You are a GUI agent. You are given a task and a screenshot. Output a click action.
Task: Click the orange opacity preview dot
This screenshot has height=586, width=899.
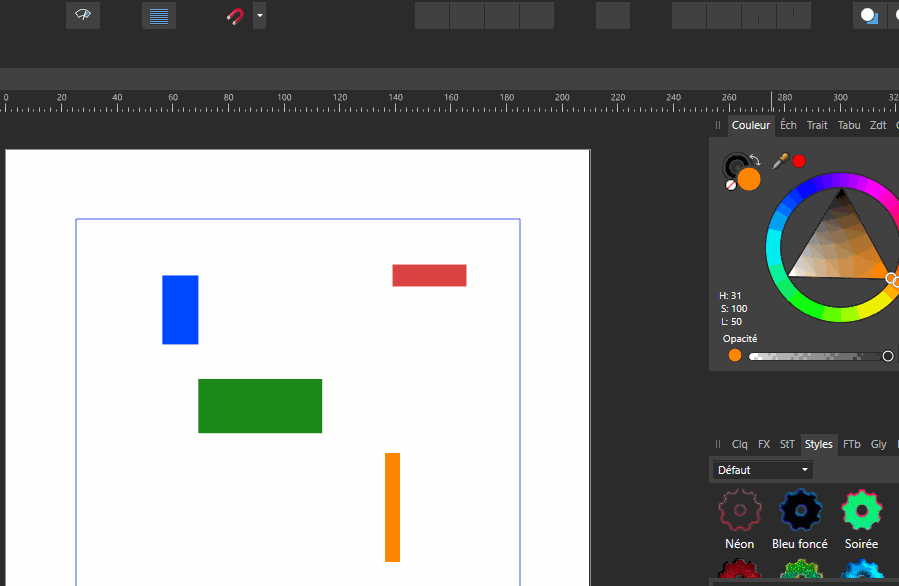point(734,355)
